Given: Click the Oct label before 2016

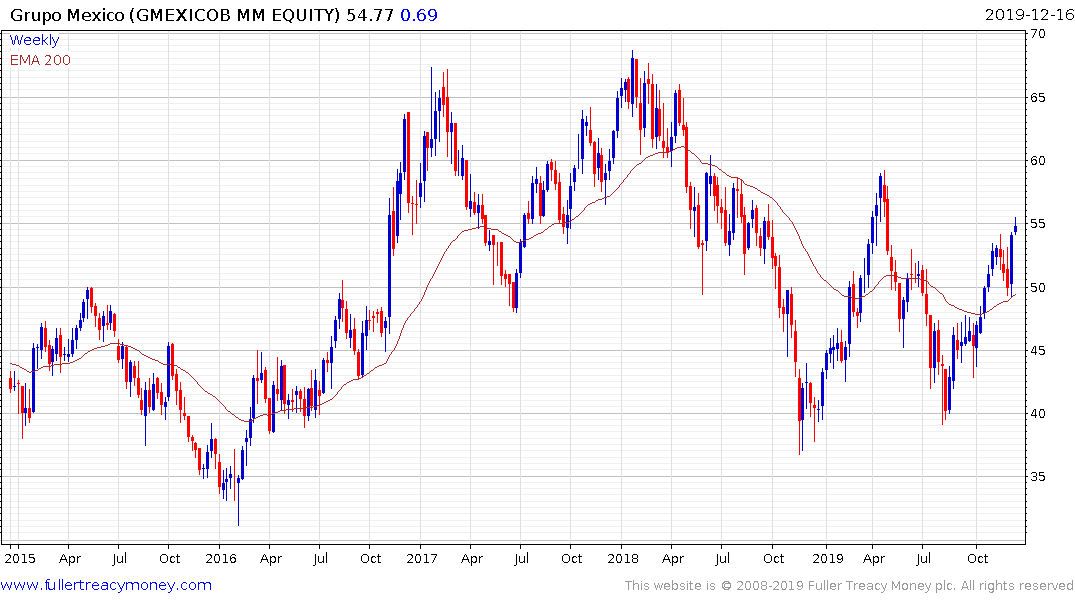Looking at the screenshot, I should click(x=169, y=558).
